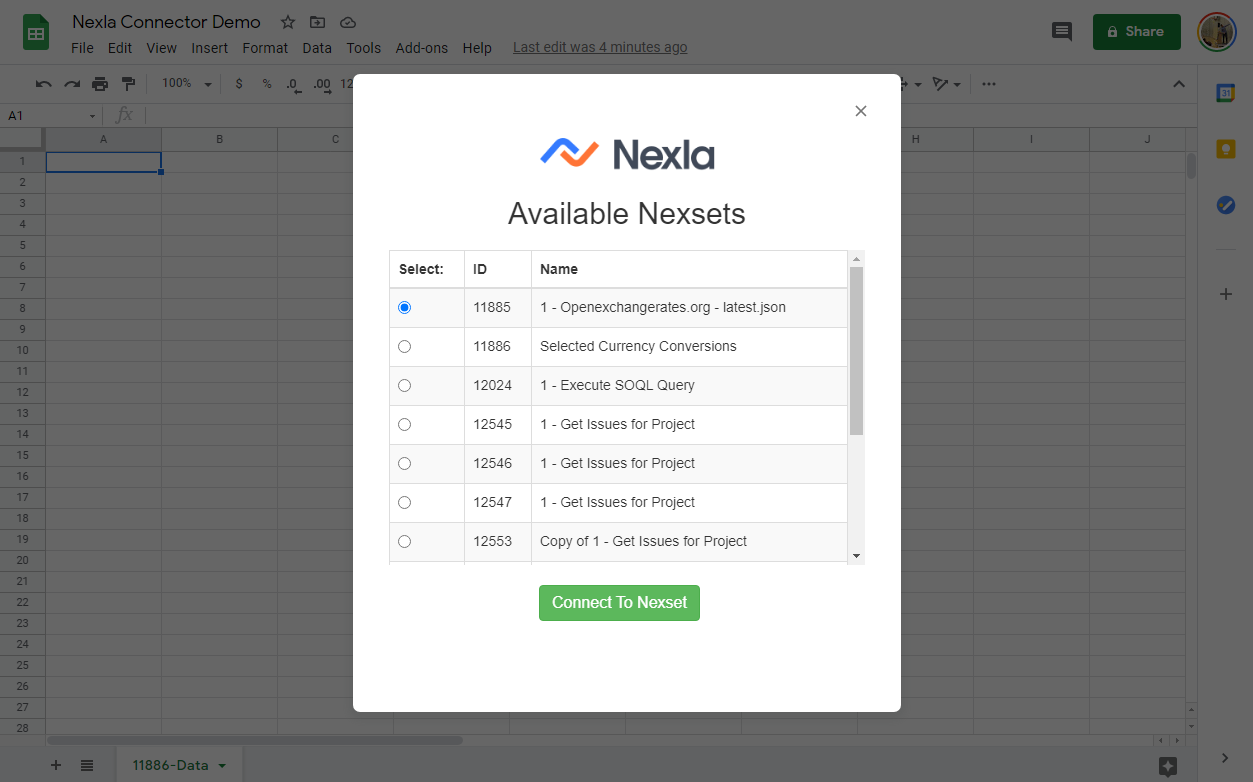The height and width of the screenshot is (782, 1253).
Task: Open Google Calendar side panel icon
Action: pyautogui.click(x=1225, y=93)
